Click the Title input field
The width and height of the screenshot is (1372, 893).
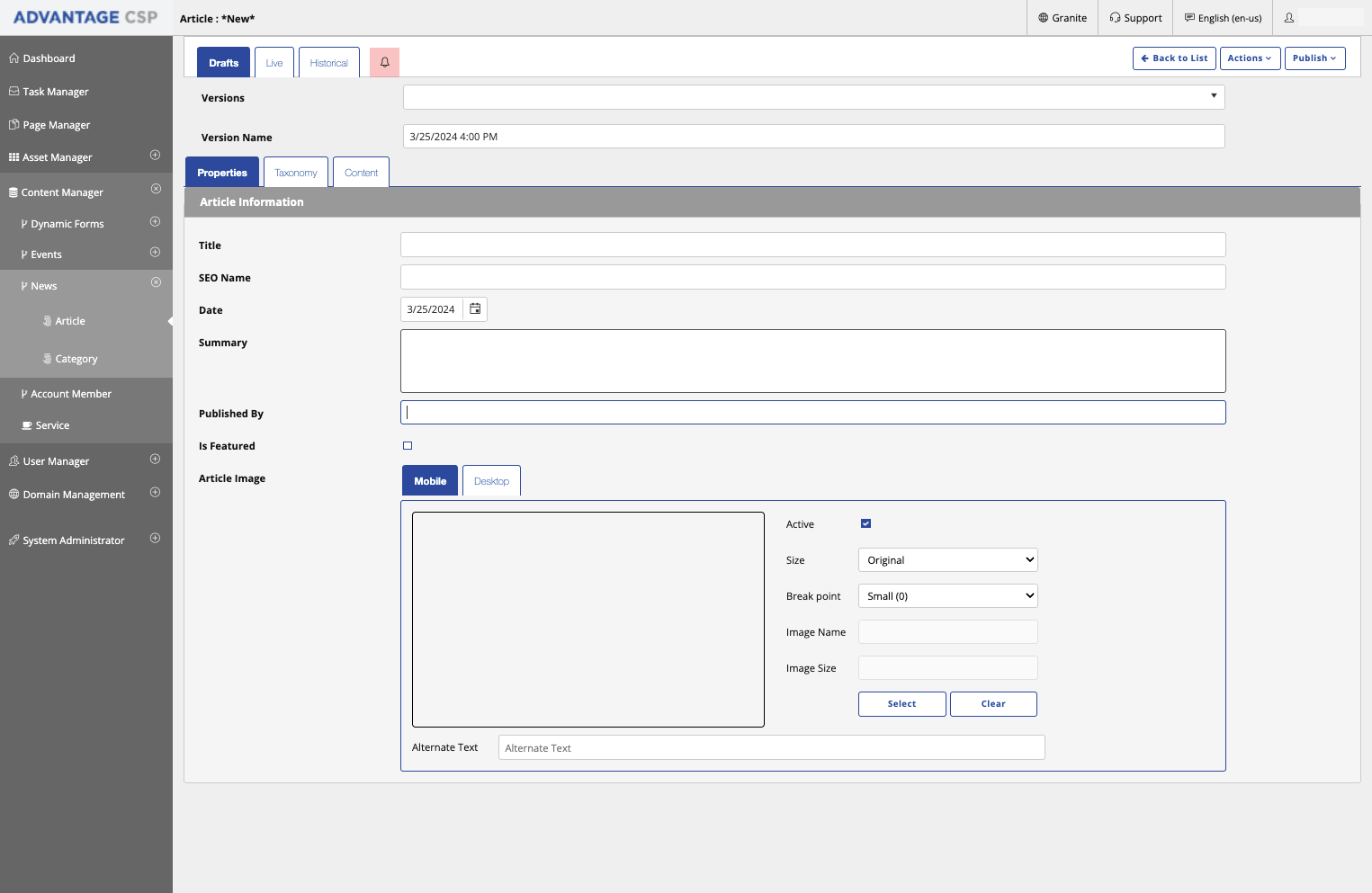pos(812,245)
